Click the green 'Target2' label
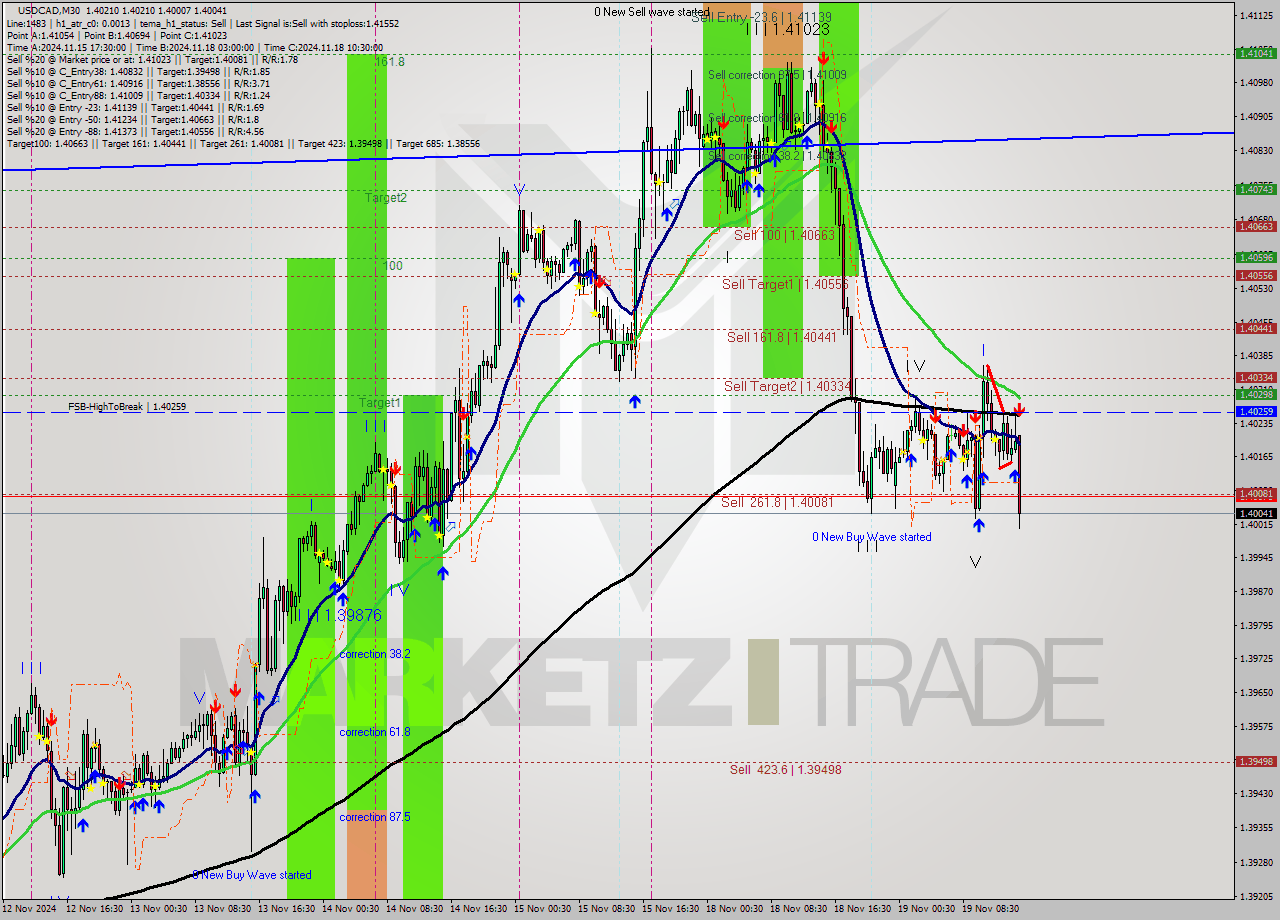Image resolution: width=1280 pixels, height=920 pixels. tap(385, 198)
